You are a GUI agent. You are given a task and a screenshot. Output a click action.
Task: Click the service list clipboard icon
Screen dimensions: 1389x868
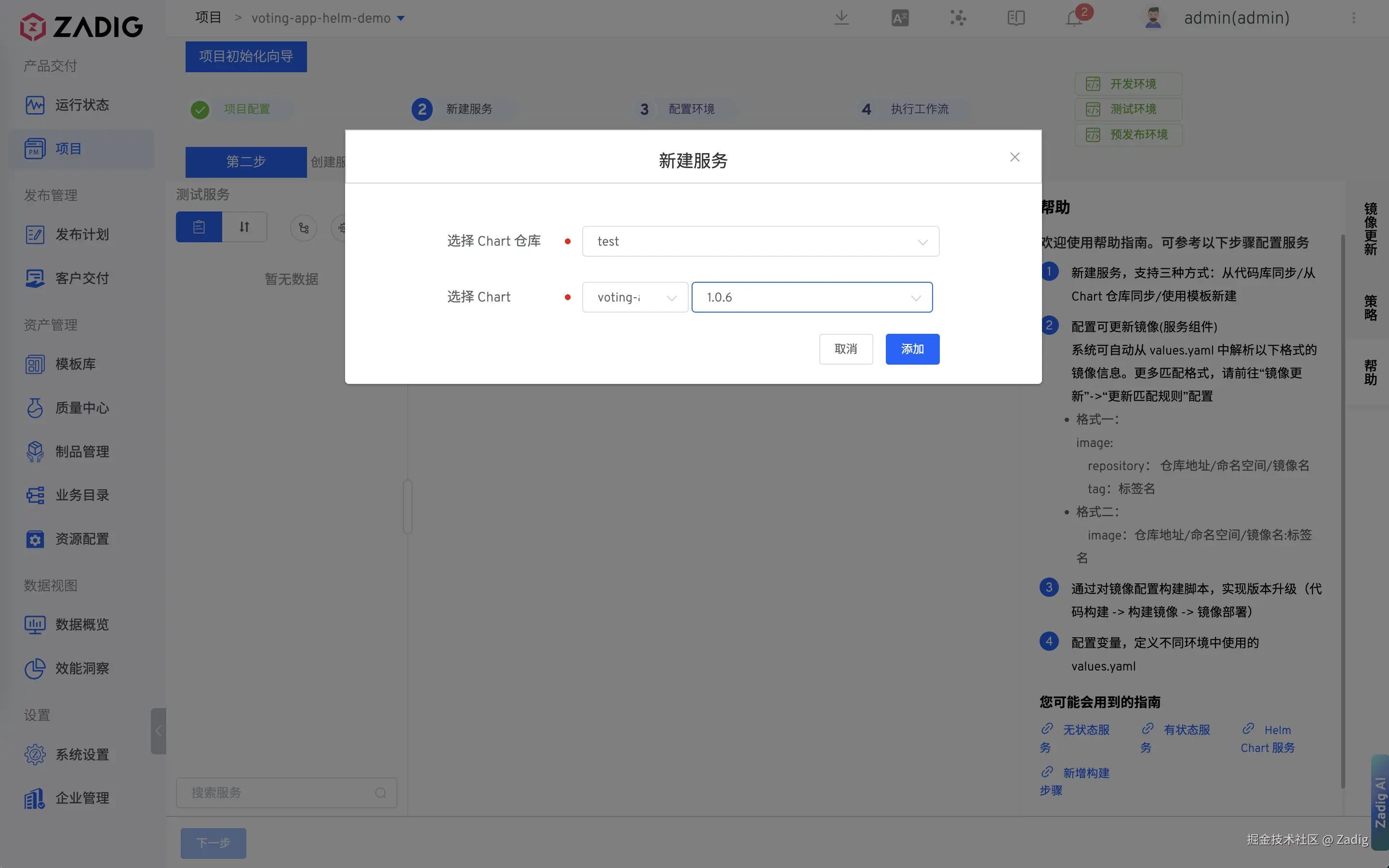coord(199,227)
